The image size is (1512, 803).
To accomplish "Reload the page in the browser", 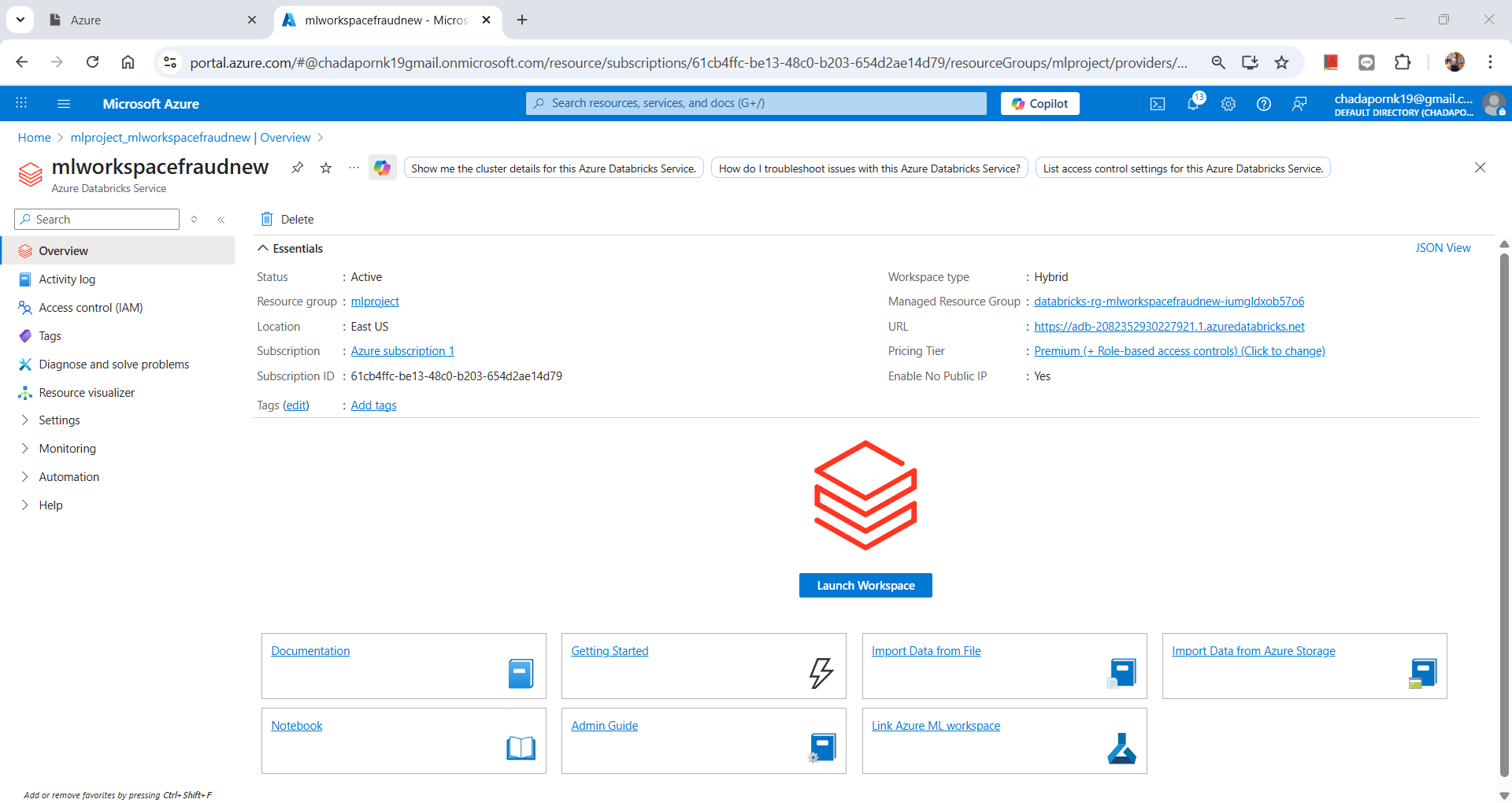I will click(92, 62).
